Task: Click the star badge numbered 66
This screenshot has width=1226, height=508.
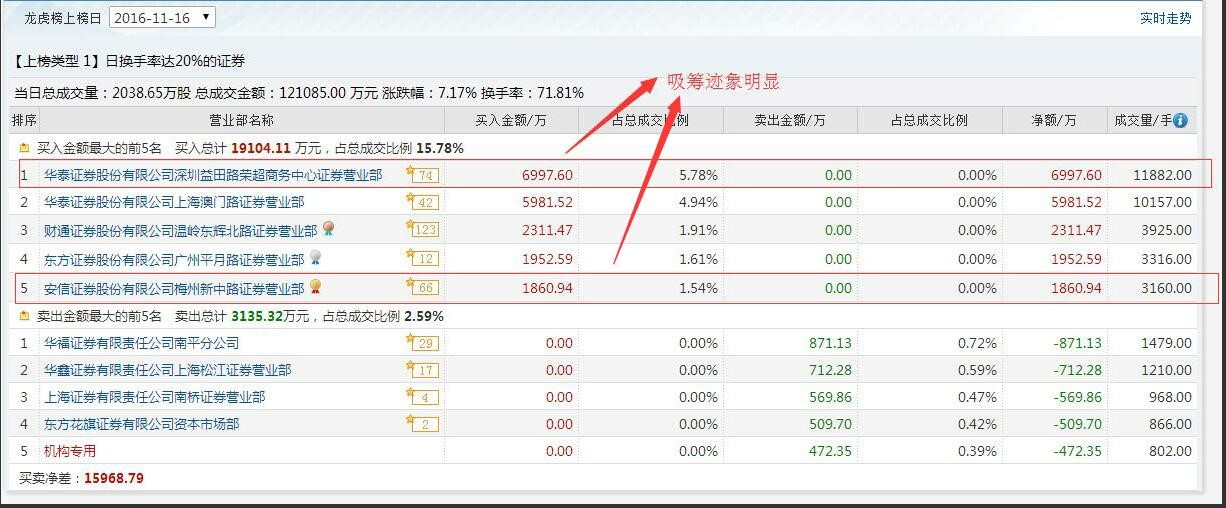Action: click(422, 288)
